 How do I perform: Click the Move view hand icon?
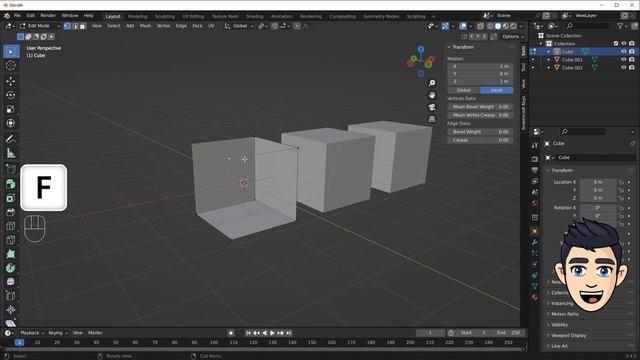tap(432, 95)
